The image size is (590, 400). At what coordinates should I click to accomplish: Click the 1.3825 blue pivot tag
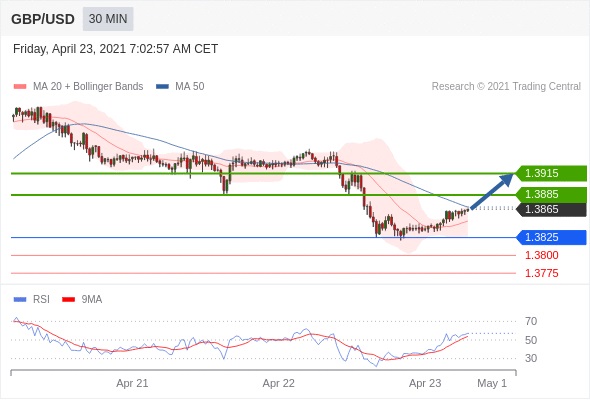(x=552, y=237)
